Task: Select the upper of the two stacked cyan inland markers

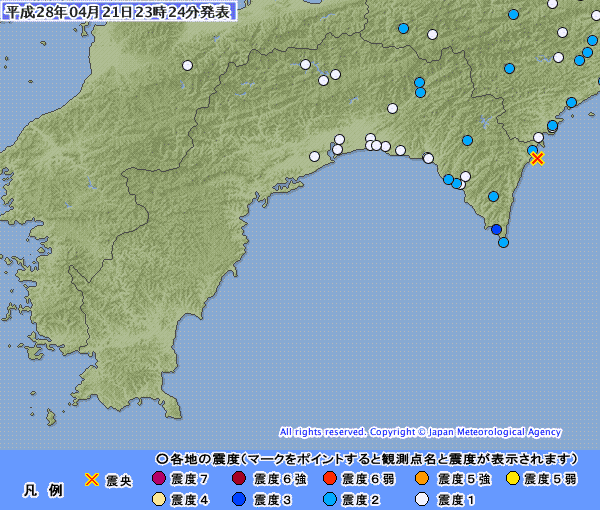Action: [419, 82]
